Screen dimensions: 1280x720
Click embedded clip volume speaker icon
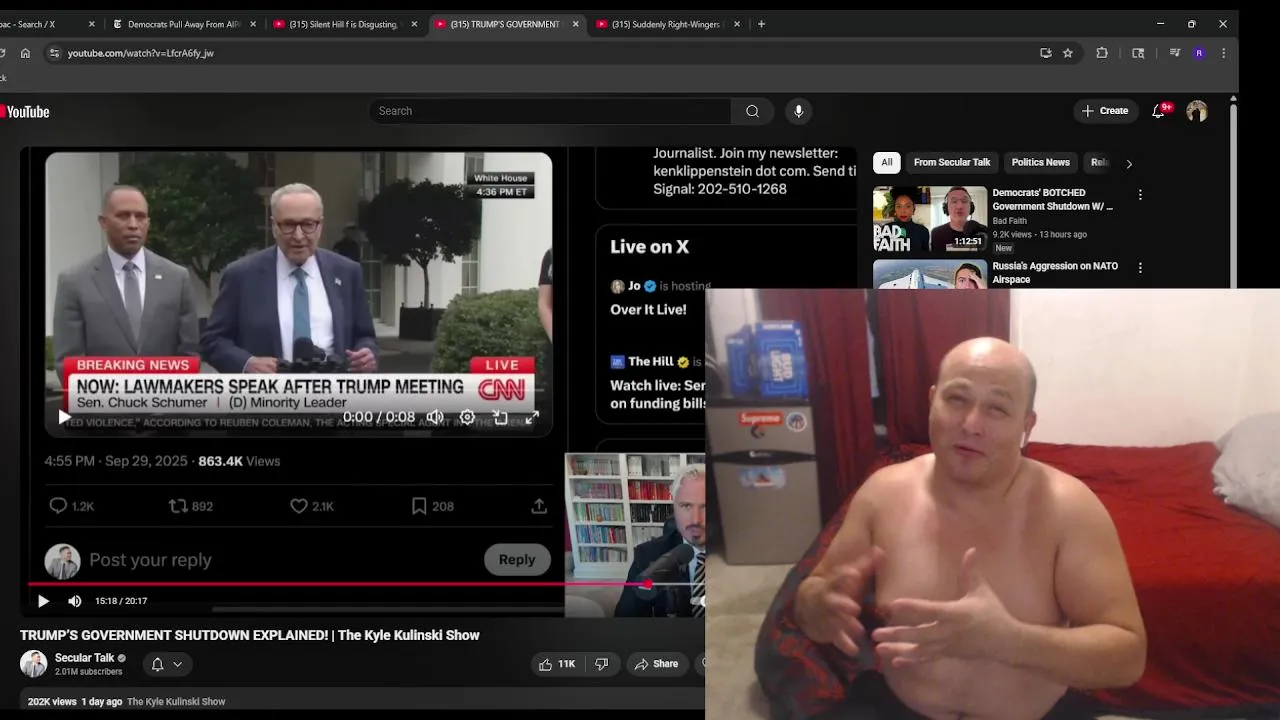(435, 417)
